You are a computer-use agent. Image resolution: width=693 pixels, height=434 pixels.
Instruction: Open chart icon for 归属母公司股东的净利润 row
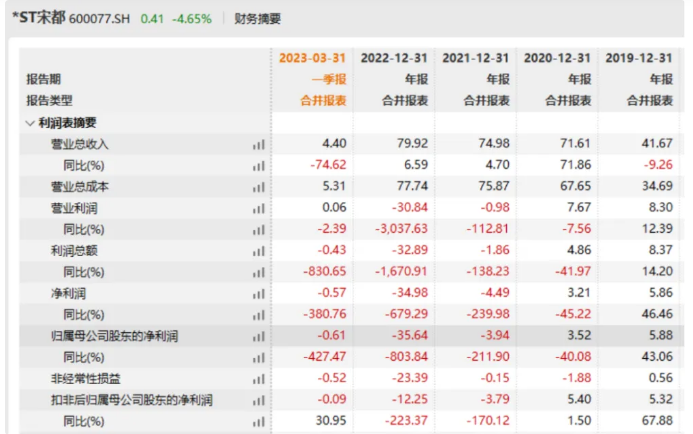(x=259, y=337)
